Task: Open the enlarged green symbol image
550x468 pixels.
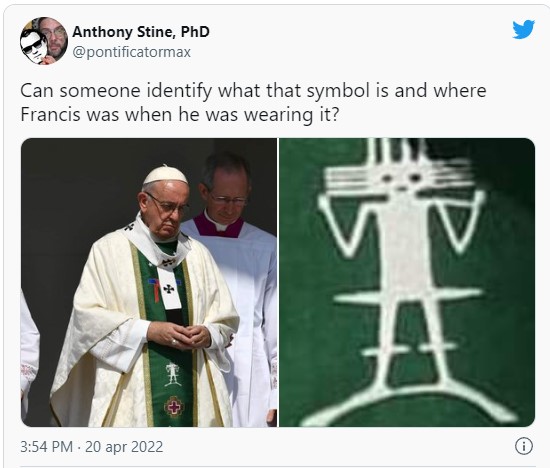Action: point(407,282)
